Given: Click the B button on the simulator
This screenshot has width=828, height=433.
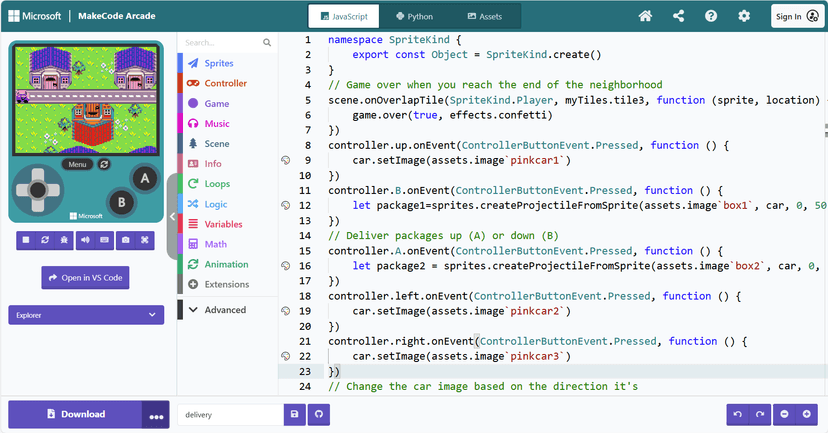Looking at the screenshot, I should (x=121, y=202).
